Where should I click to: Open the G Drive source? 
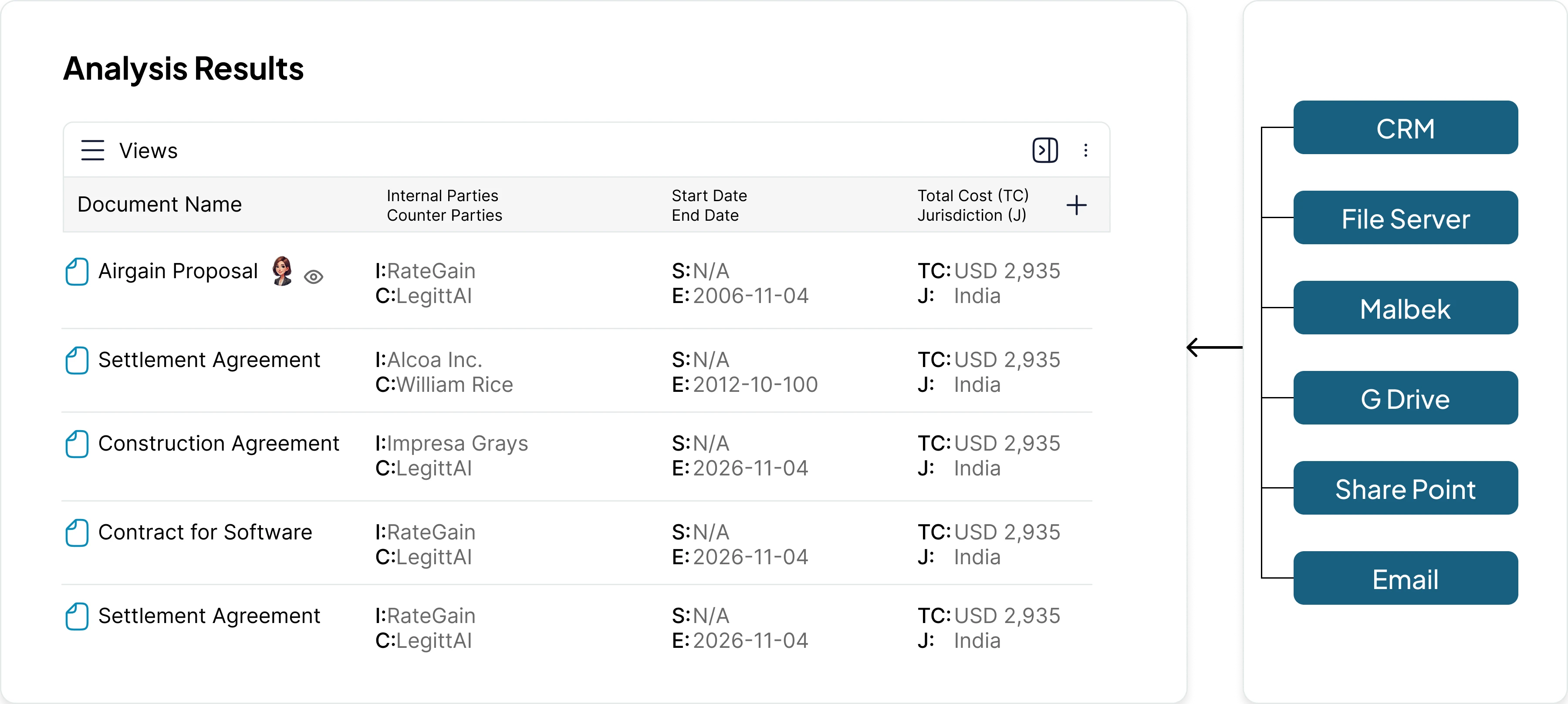click(x=1406, y=398)
